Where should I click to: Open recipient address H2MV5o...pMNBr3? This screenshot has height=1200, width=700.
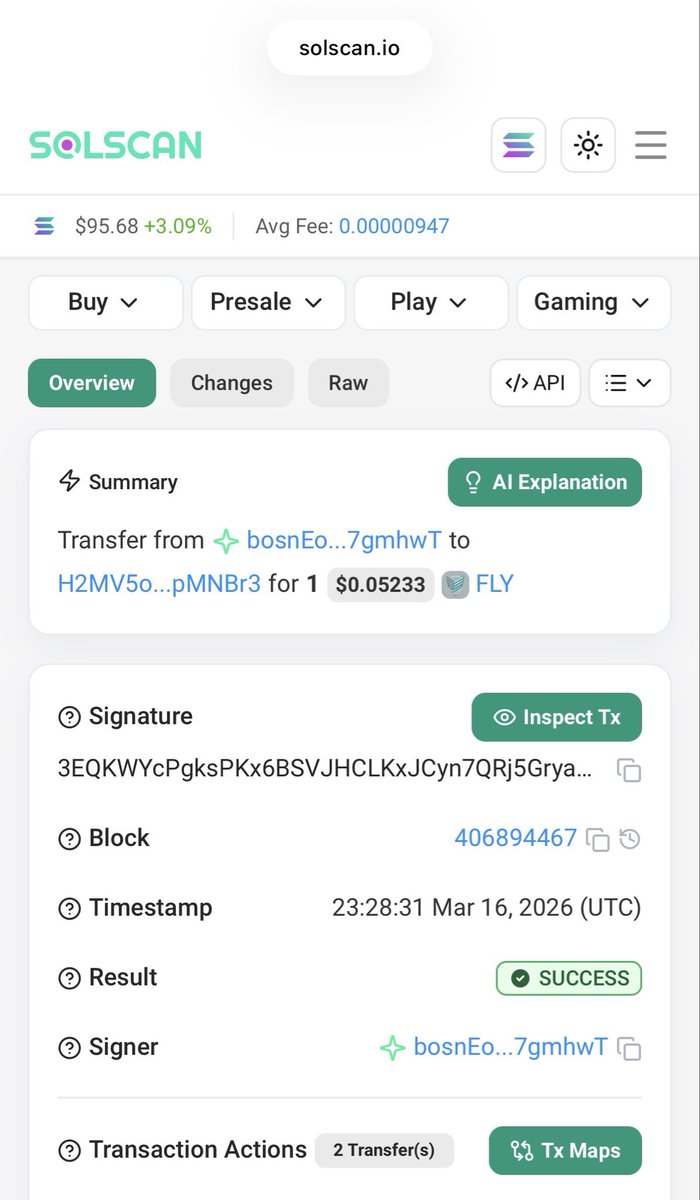[160, 583]
